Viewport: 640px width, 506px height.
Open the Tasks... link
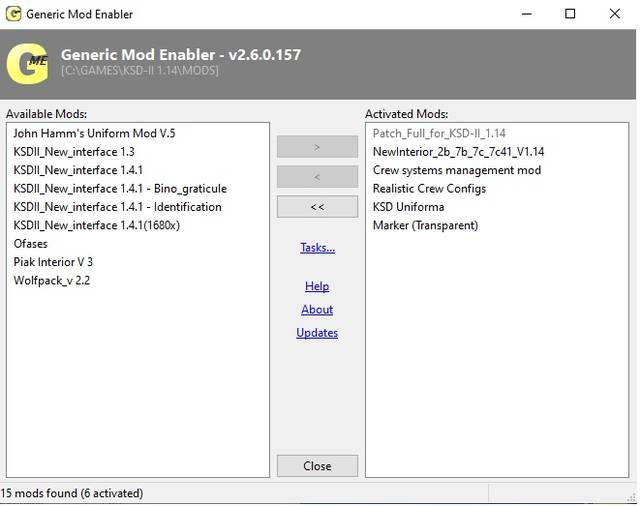pos(318,248)
